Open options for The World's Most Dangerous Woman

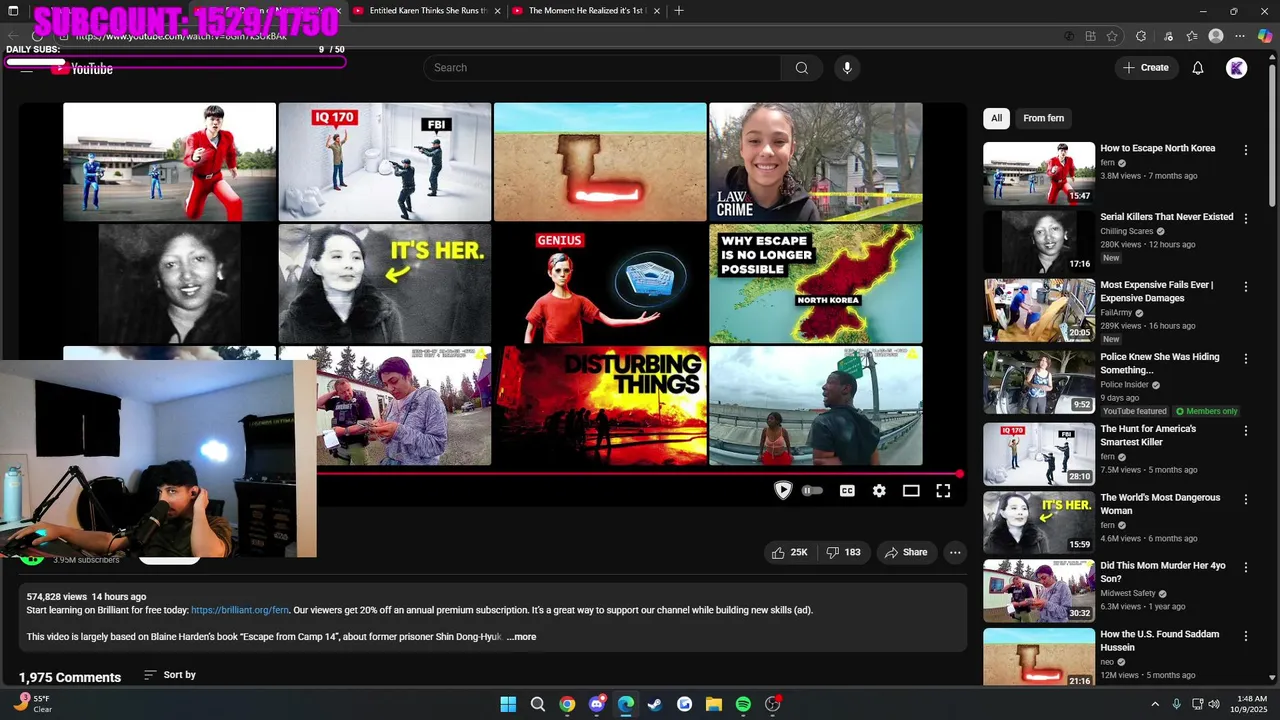(x=1245, y=499)
